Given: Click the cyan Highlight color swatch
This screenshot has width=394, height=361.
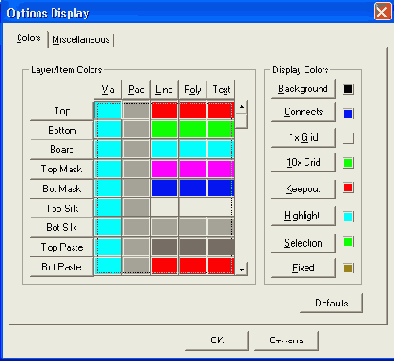Looking at the screenshot, I should click(x=348, y=217).
